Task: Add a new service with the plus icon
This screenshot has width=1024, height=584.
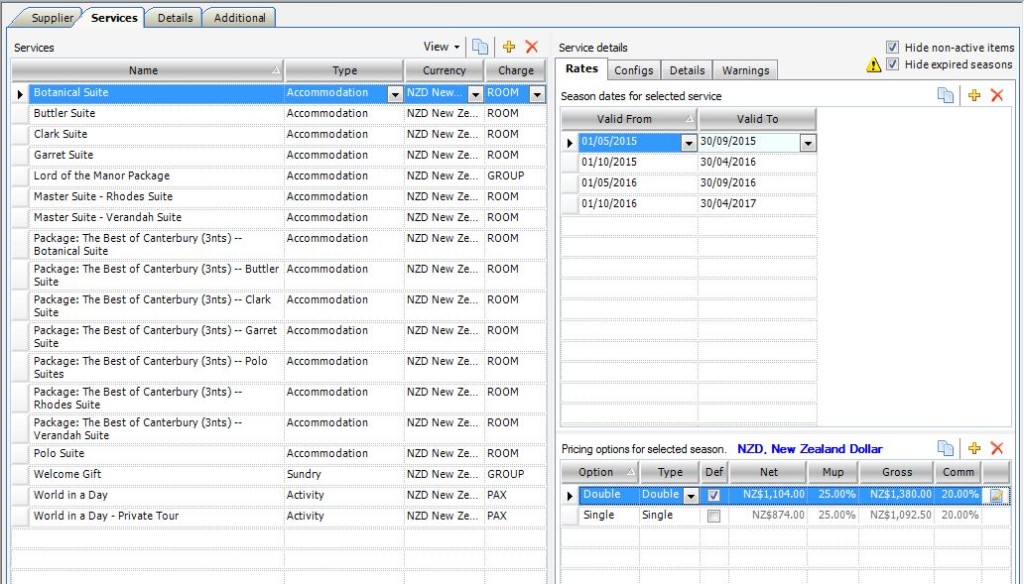Action: click(x=510, y=46)
